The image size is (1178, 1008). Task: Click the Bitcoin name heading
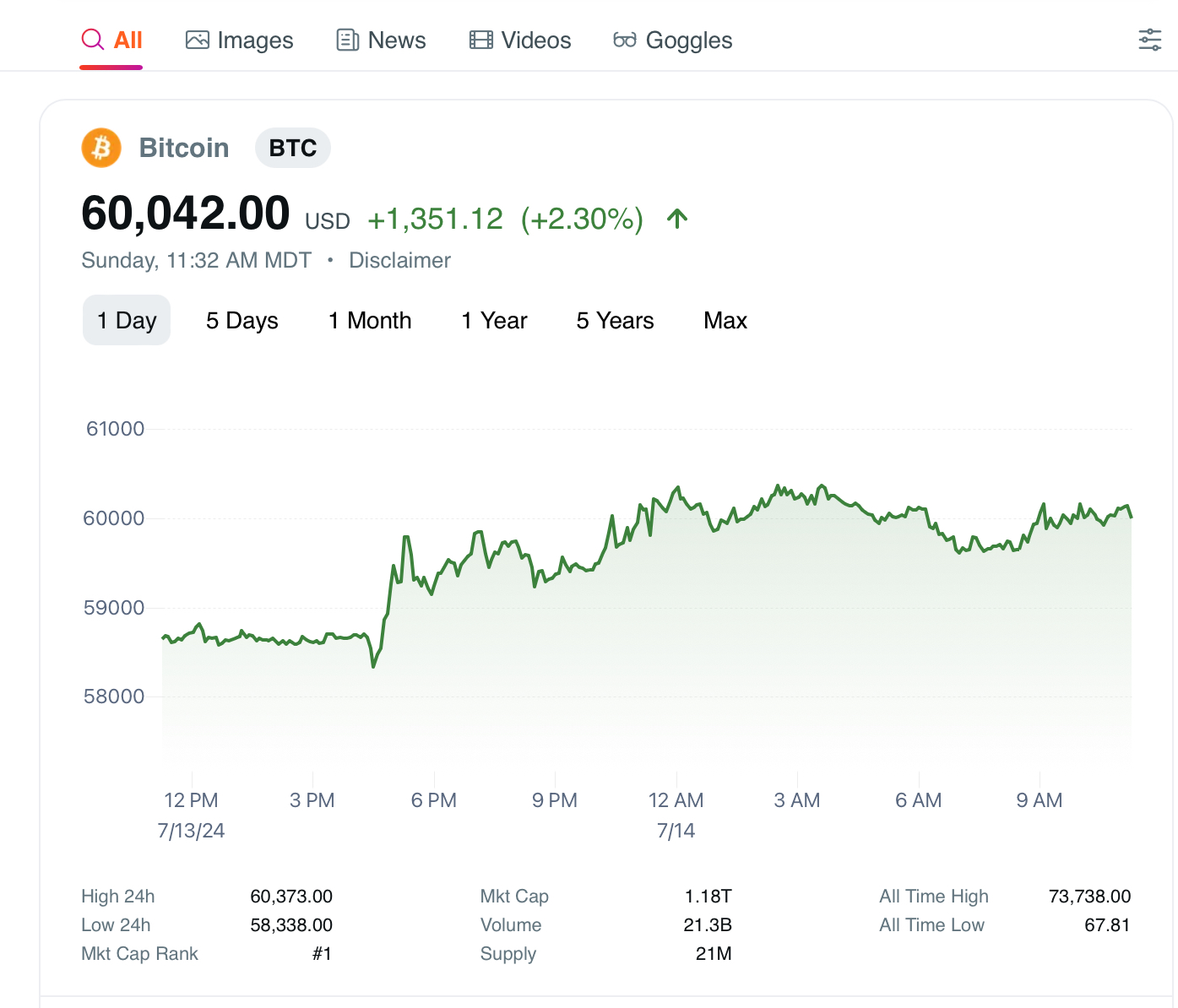click(x=184, y=148)
